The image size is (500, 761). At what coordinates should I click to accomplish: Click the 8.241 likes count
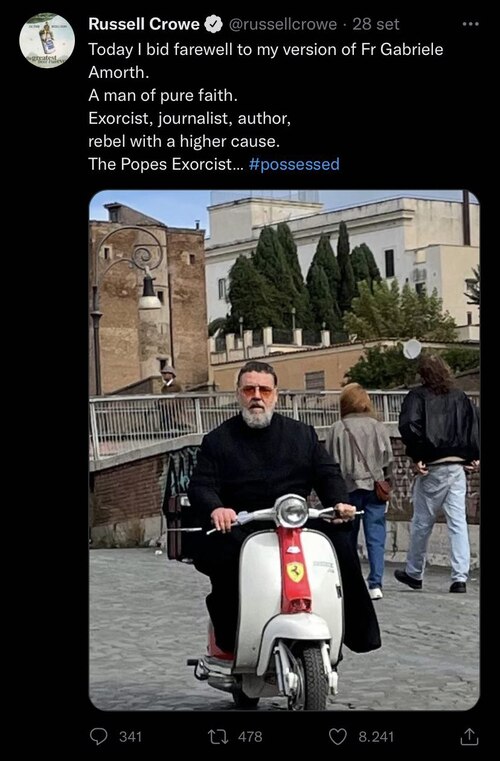point(376,737)
